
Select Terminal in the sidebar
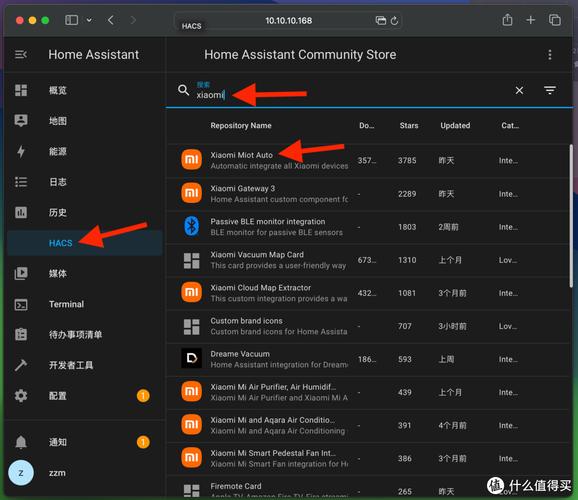tap(85, 304)
